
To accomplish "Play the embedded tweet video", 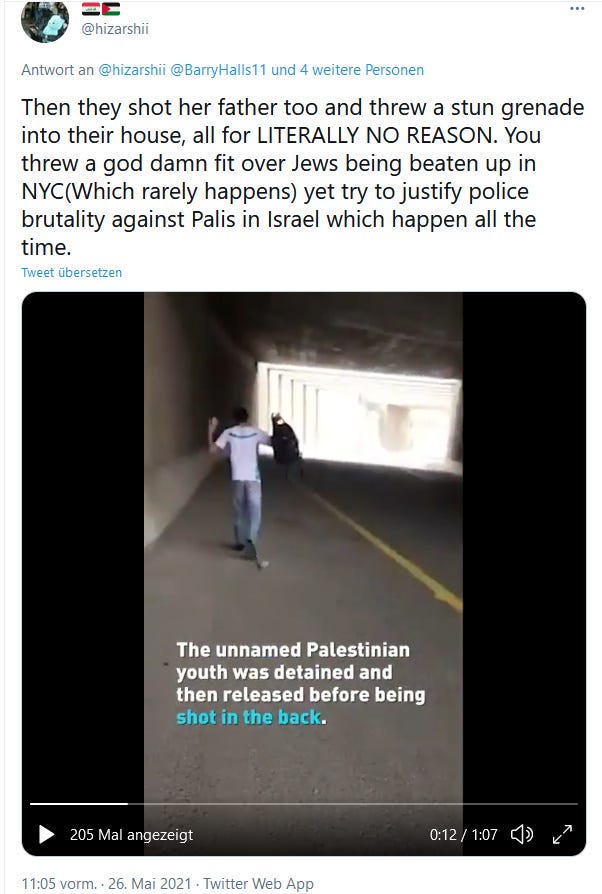I will coord(46,835).
